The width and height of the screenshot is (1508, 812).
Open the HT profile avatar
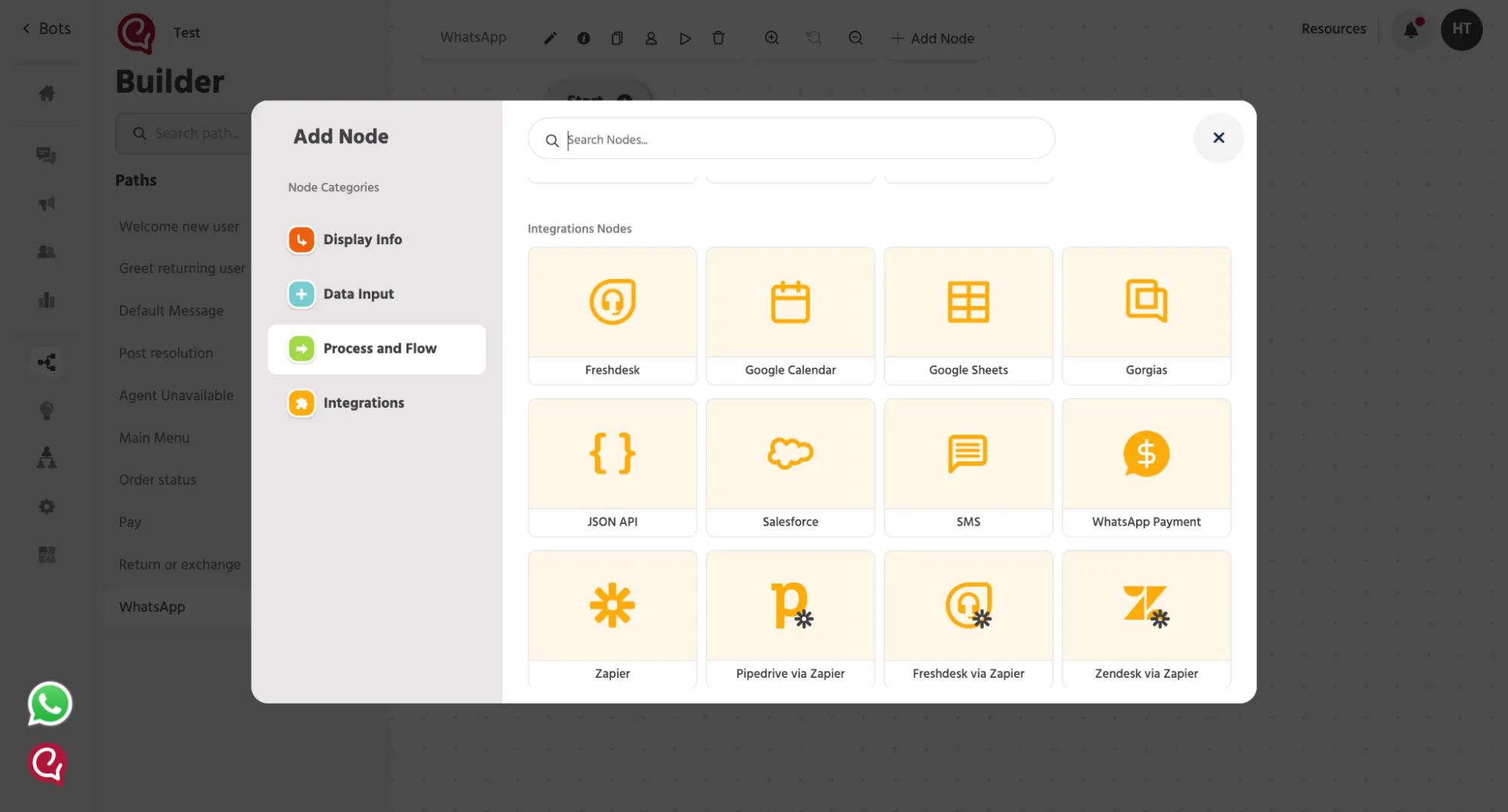1461,29
